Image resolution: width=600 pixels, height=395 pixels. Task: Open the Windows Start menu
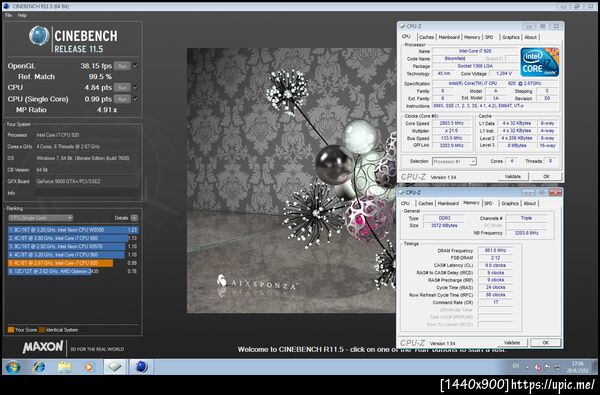pyautogui.click(x=13, y=367)
